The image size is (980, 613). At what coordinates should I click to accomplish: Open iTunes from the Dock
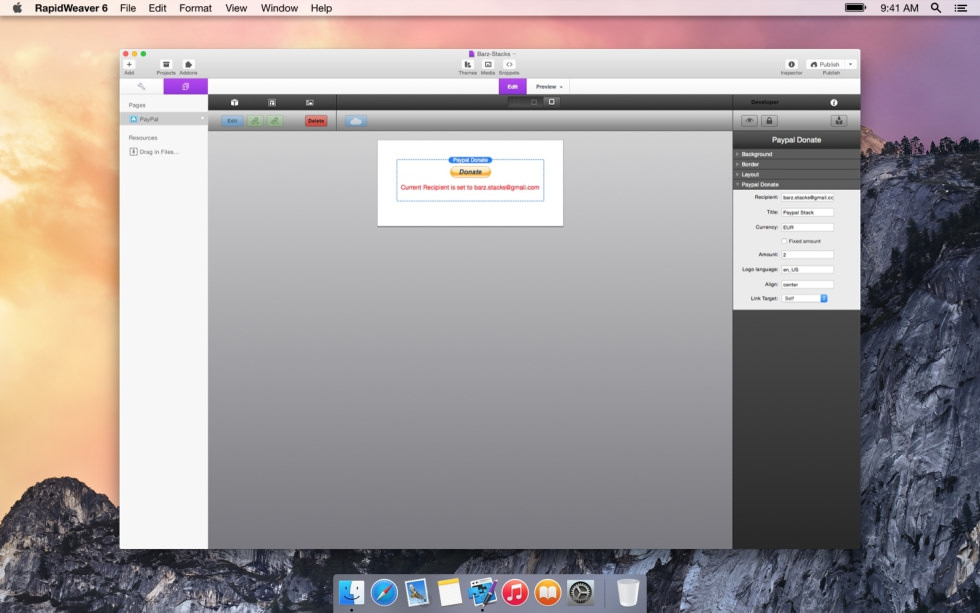515,592
